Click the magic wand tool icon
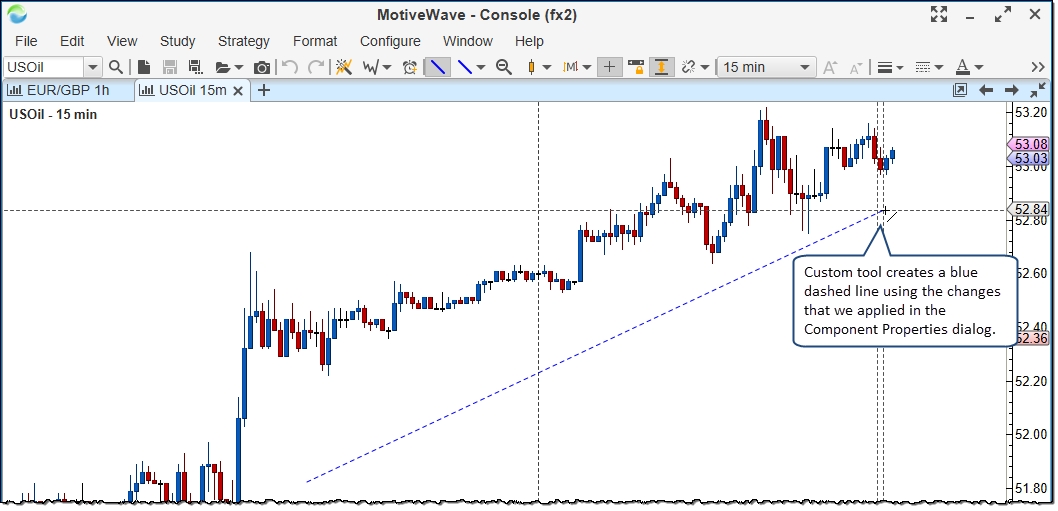Screen dimensions: 1058x511 coord(344,67)
